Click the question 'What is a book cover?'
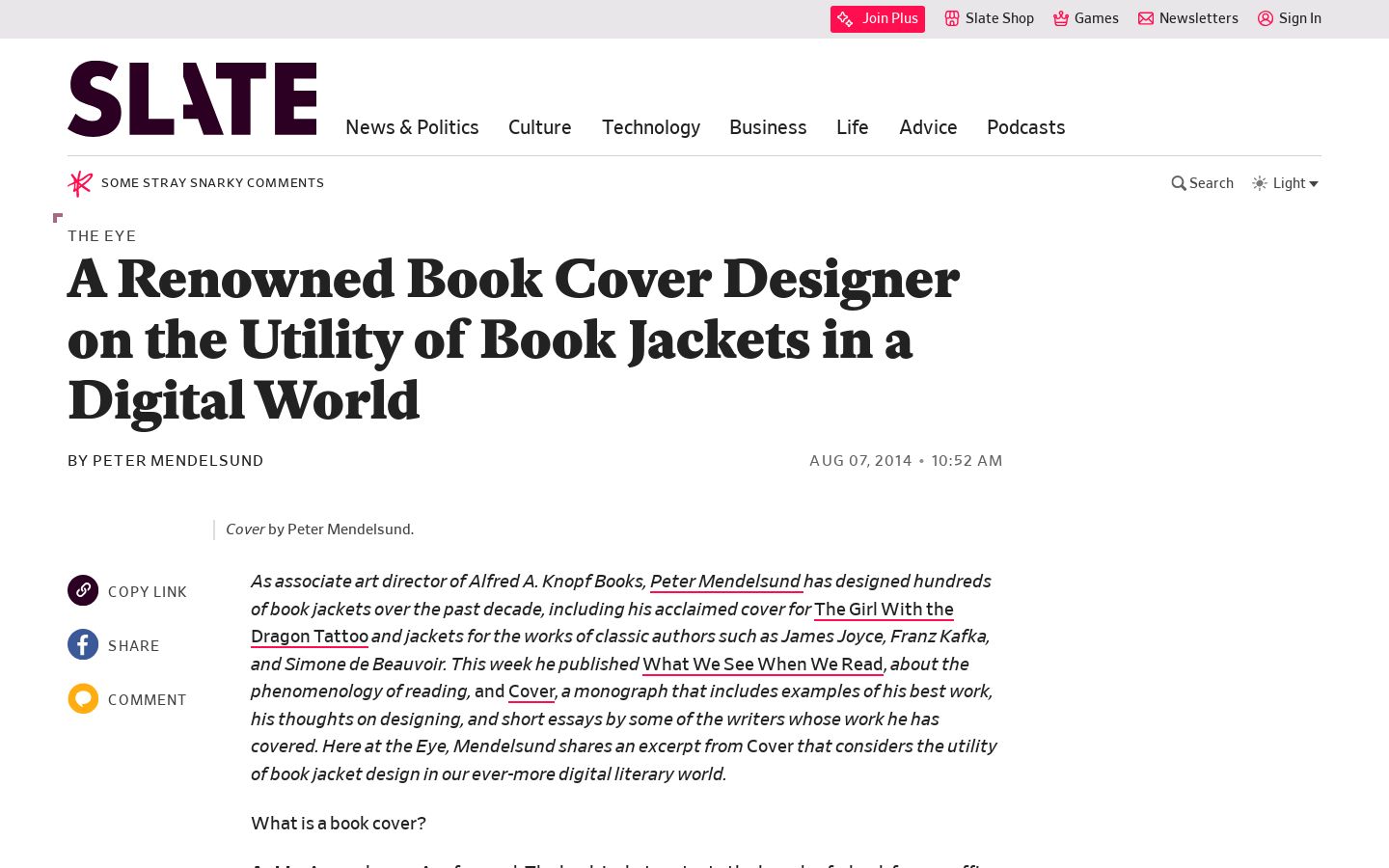This screenshot has height=868, width=1389. click(x=339, y=824)
